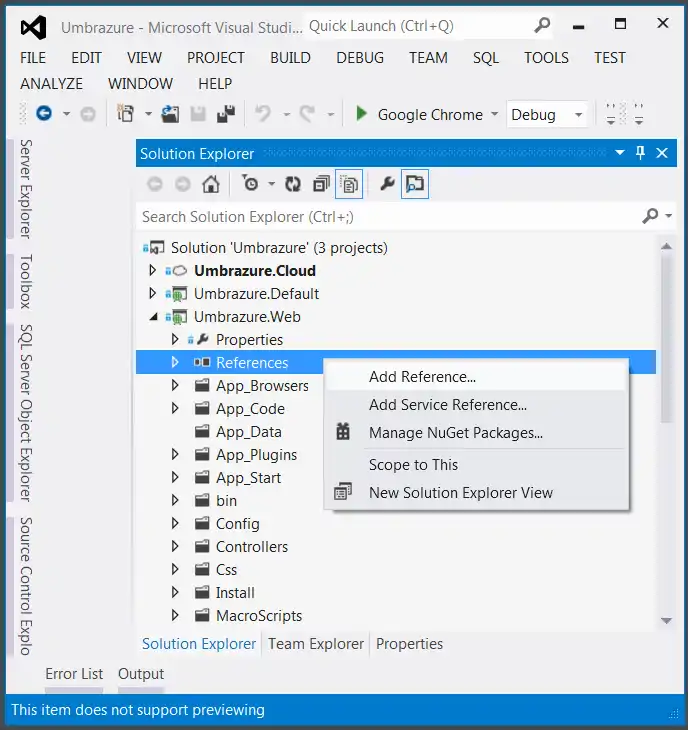Screen dimensions: 688x730
Task: Select Scope to This in context menu
Action: pos(476,465)
